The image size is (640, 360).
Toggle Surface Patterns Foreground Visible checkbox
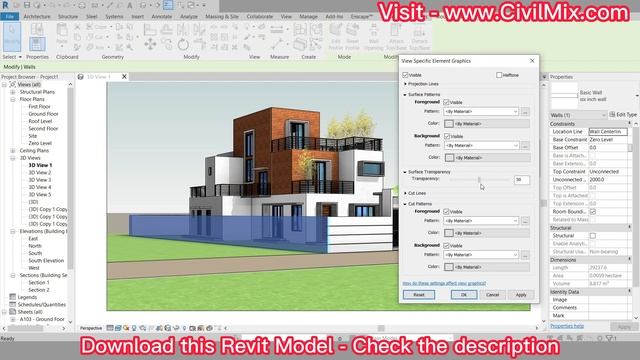point(447,102)
